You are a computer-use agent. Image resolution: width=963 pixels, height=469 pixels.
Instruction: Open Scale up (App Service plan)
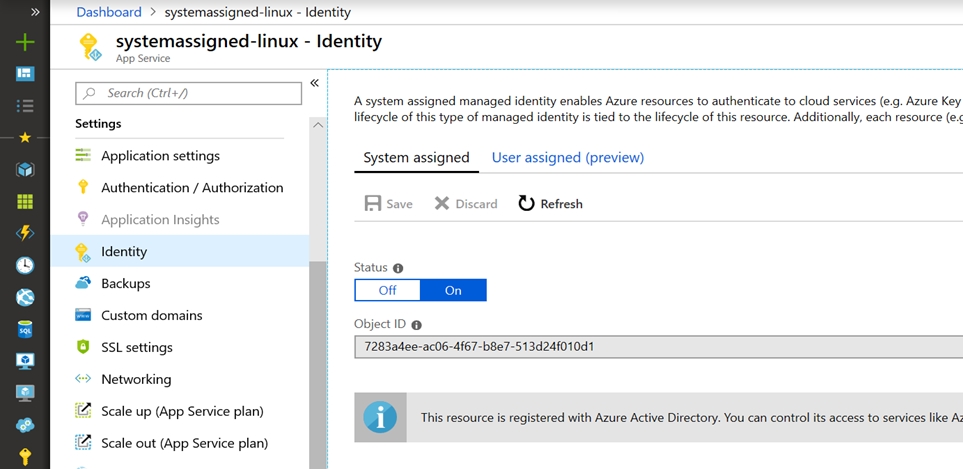click(182, 411)
